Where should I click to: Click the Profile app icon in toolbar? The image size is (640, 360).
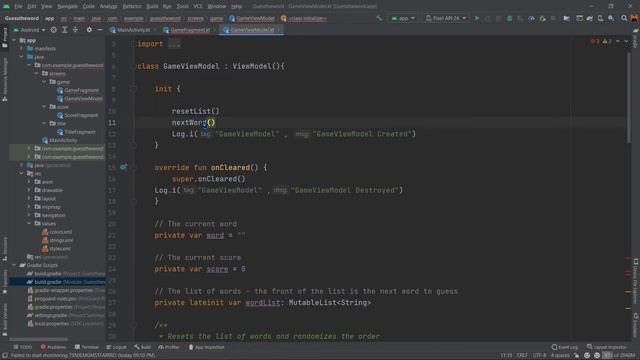tap(531, 18)
